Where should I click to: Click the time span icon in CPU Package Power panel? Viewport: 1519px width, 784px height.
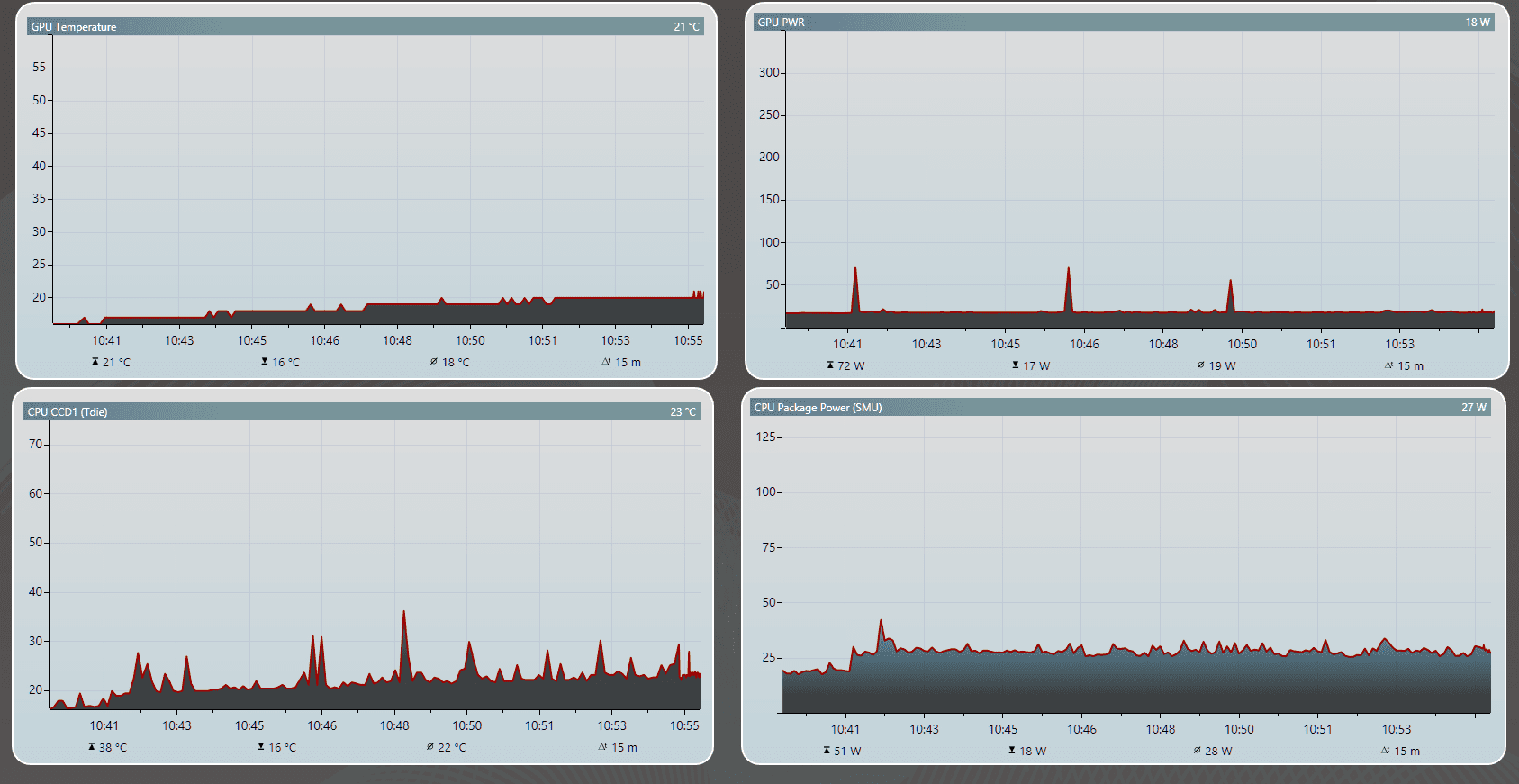pyautogui.click(x=1385, y=751)
